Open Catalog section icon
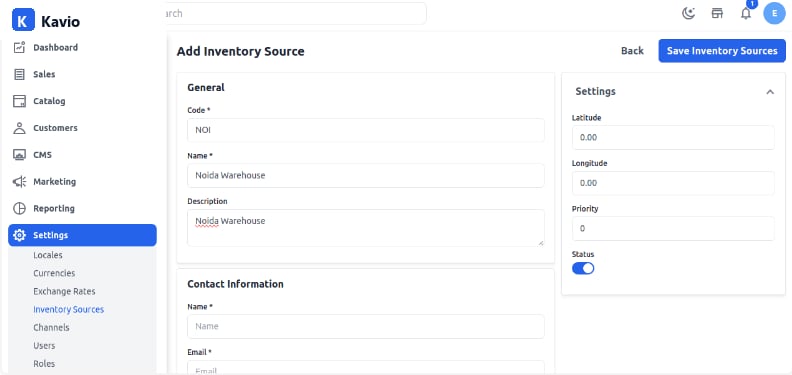This screenshot has width=792, height=375. (19, 101)
